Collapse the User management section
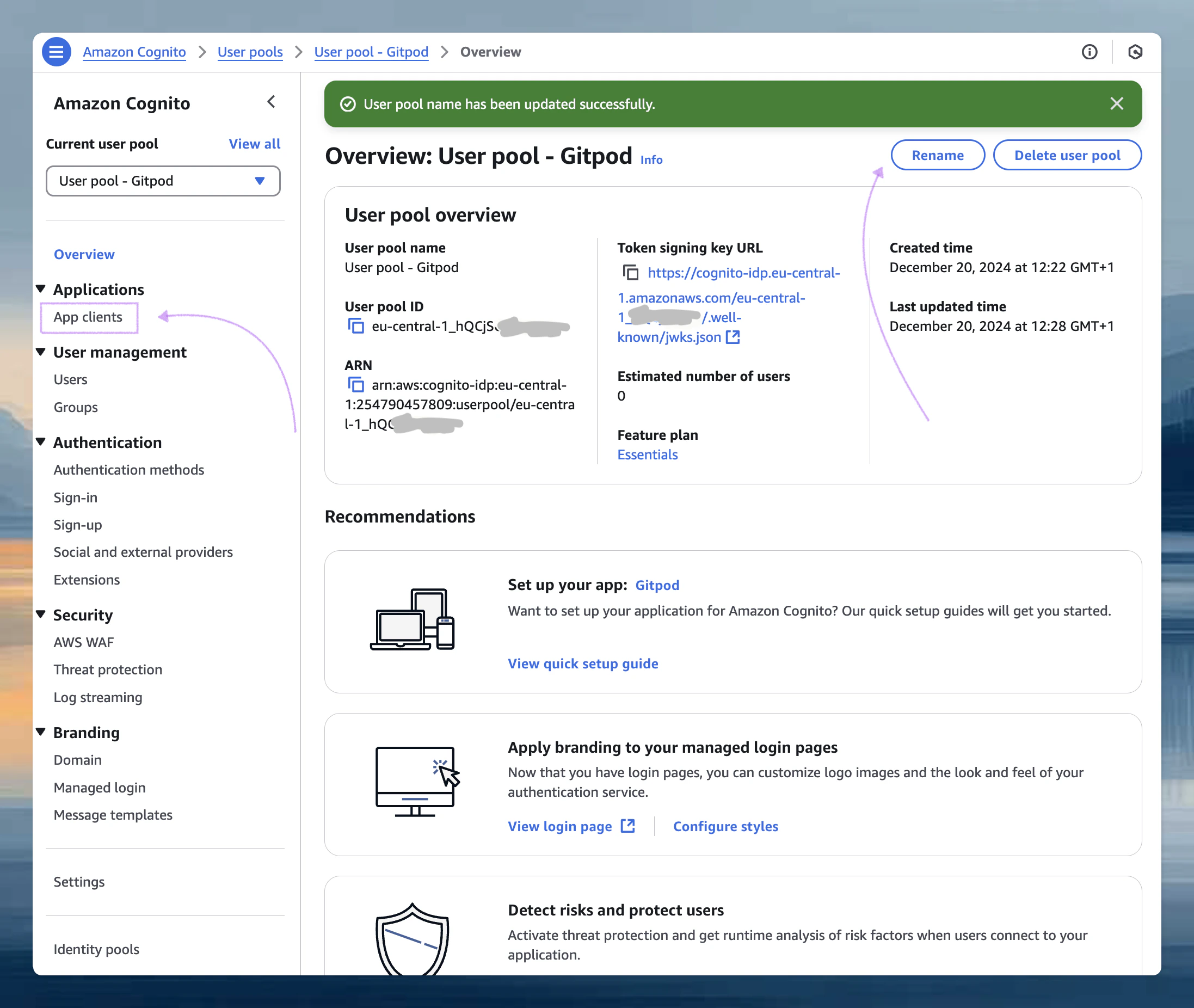 tap(41, 352)
